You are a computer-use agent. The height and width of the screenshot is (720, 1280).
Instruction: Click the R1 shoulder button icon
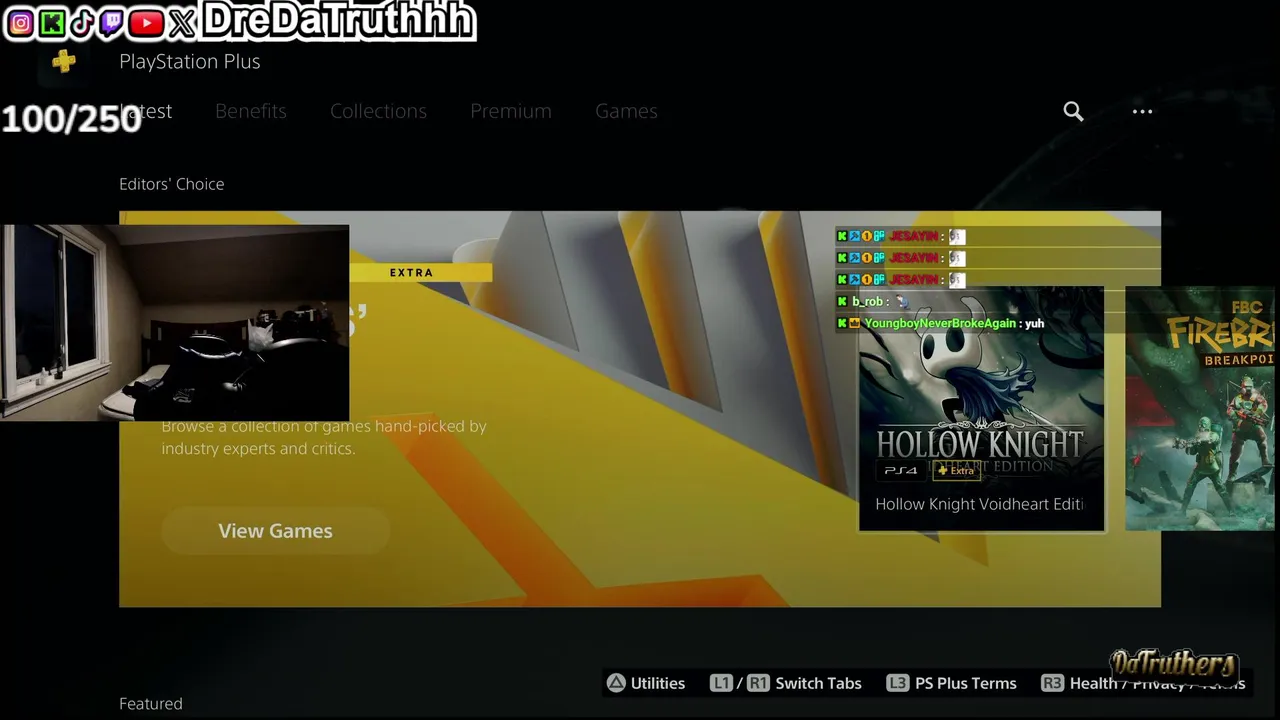tap(758, 683)
